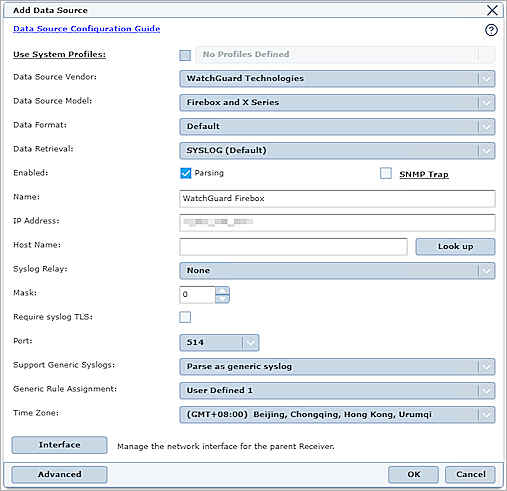Increase the Mask value with up arrow
The image size is (507, 491).
222,290
